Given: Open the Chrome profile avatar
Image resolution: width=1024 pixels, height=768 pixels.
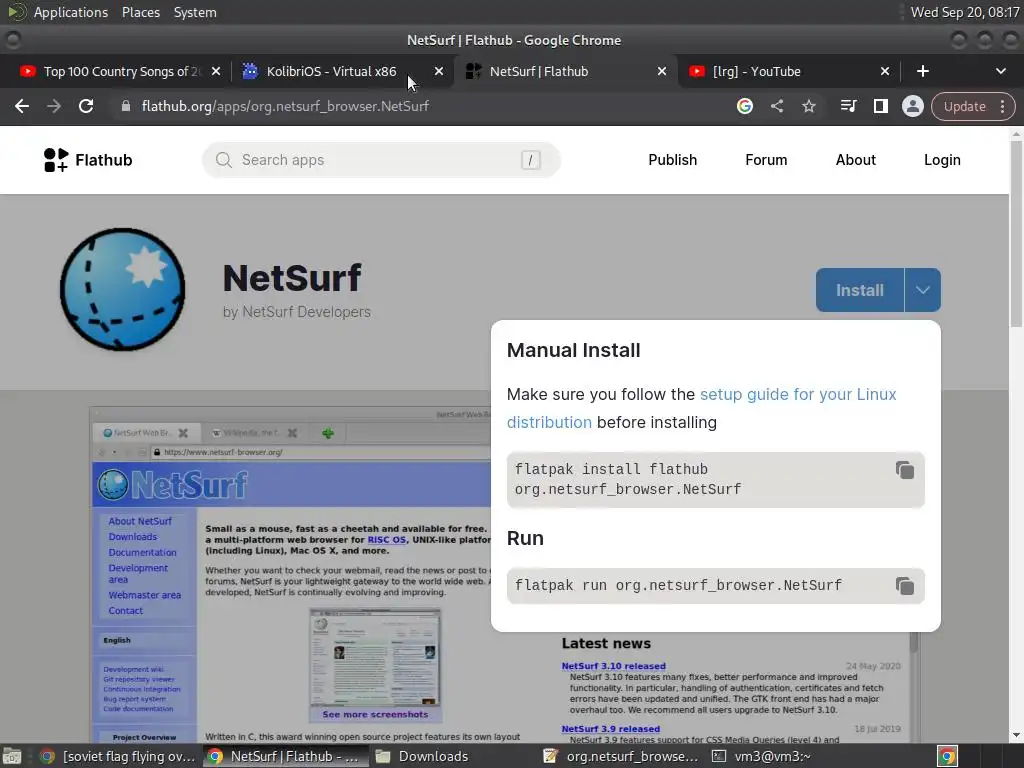Looking at the screenshot, I should point(912,106).
